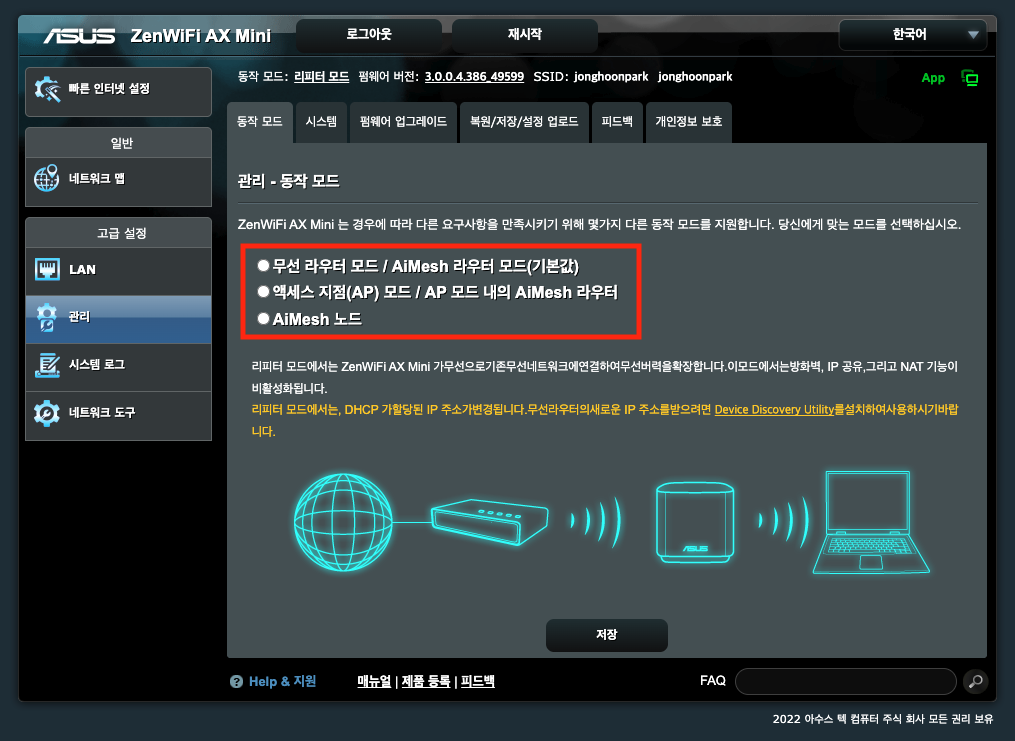The height and width of the screenshot is (741, 1015).
Task: Open the 제품 등록 footer link
Action: coord(426,681)
